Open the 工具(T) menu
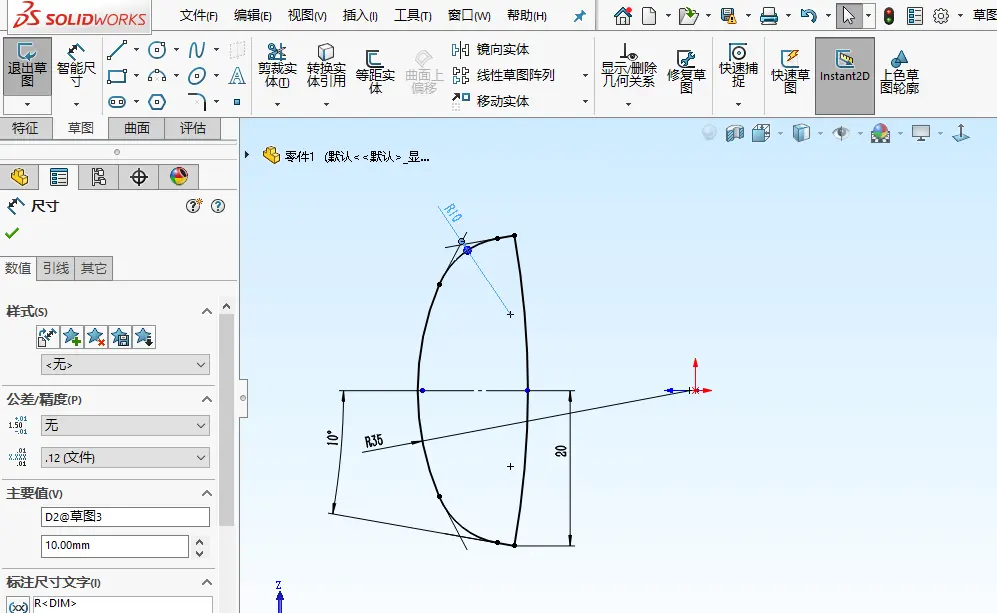Image resolution: width=997 pixels, height=613 pixels. [413, 15]
